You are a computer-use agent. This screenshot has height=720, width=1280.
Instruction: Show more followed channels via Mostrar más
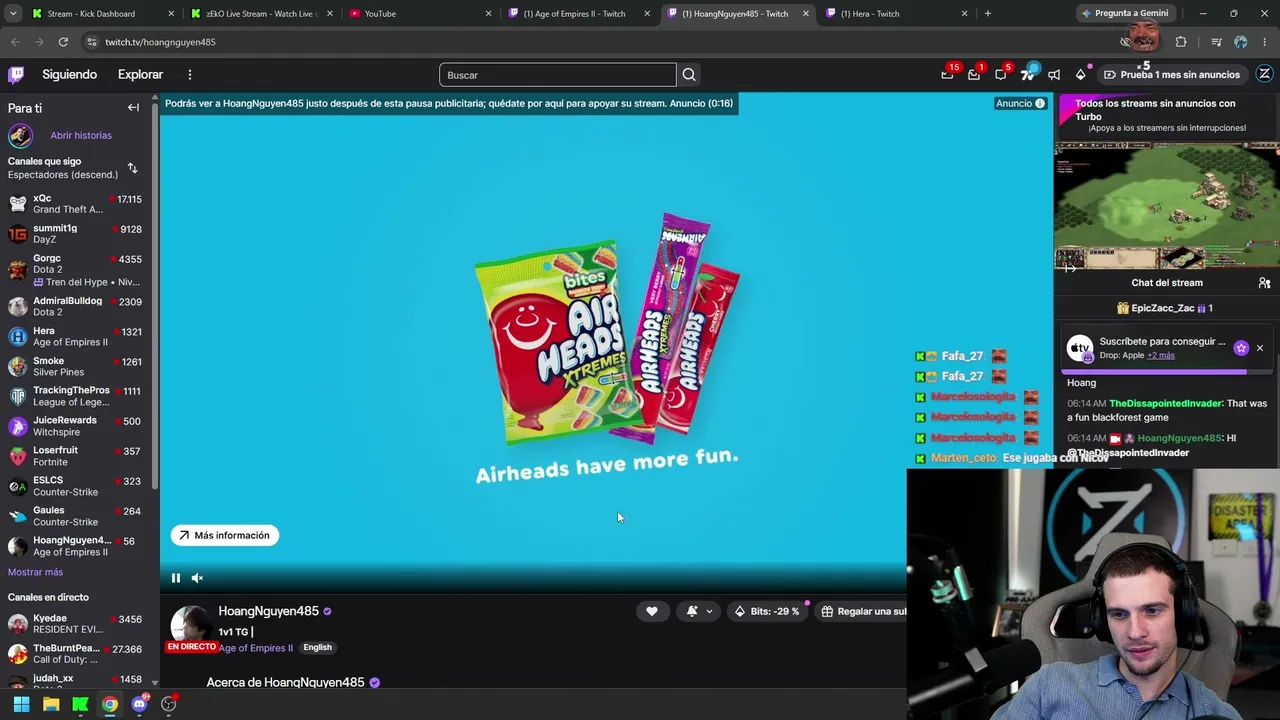coord(35,572)
